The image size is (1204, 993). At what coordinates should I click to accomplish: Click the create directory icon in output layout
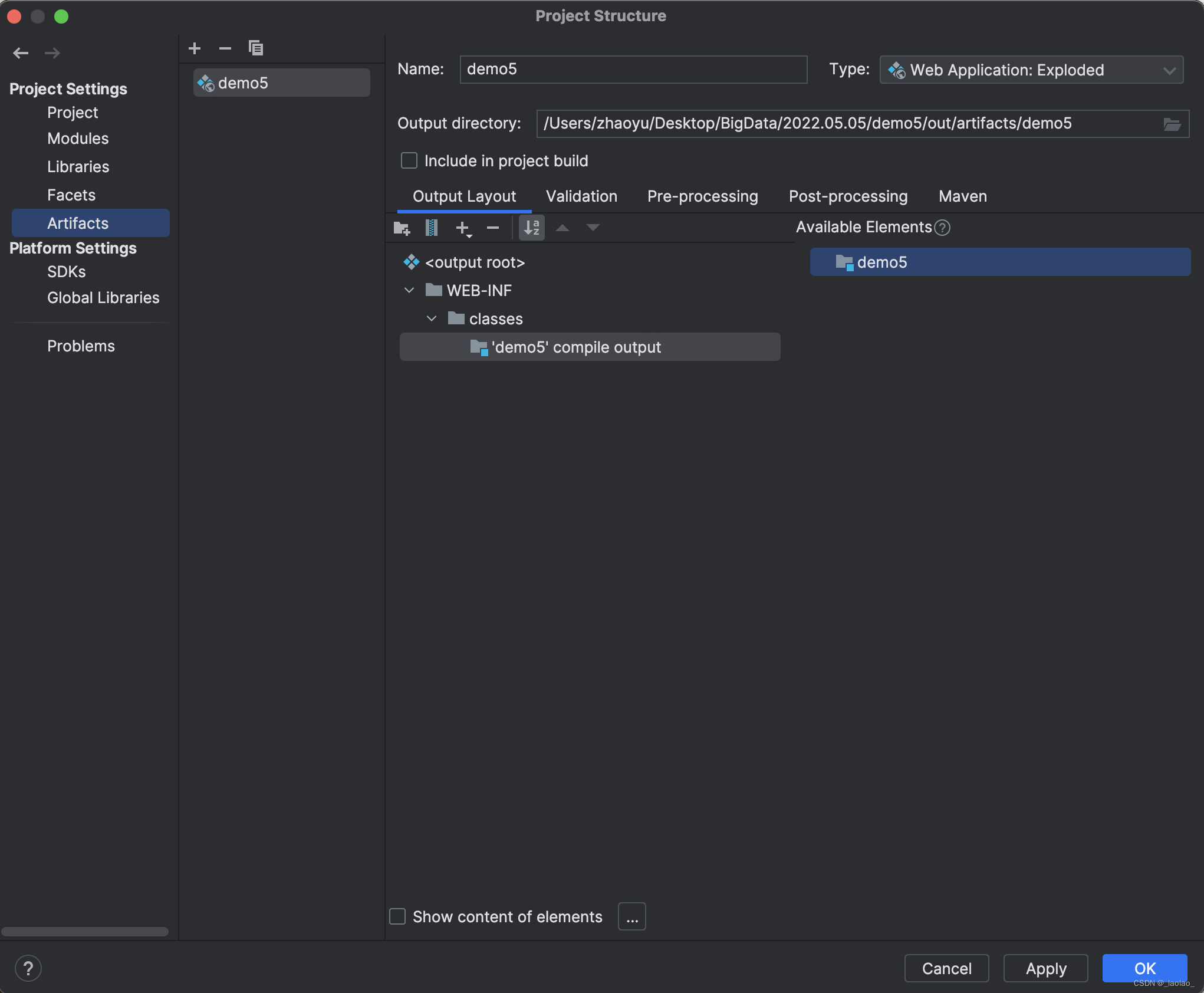pyautogui.click(x=402, y=228)
